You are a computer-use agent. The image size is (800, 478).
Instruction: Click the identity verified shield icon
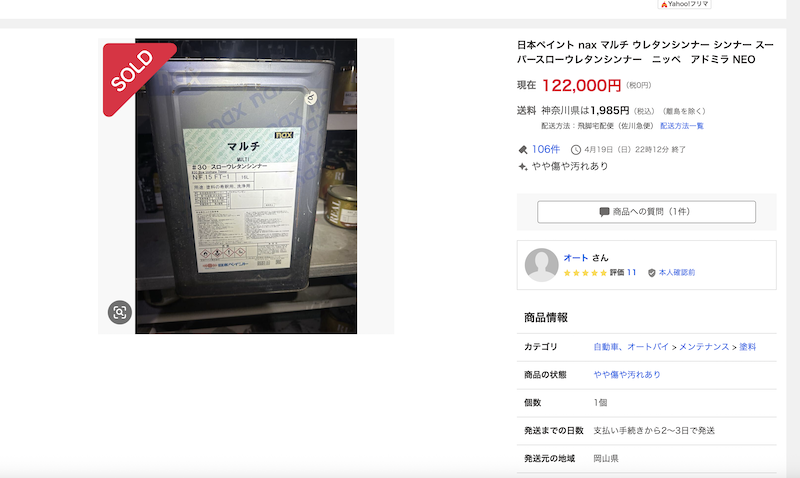point(652,273)
